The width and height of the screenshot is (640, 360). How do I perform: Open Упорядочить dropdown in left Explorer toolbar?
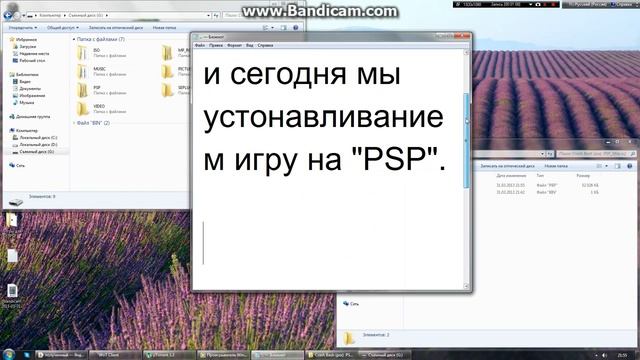[23, 28]
